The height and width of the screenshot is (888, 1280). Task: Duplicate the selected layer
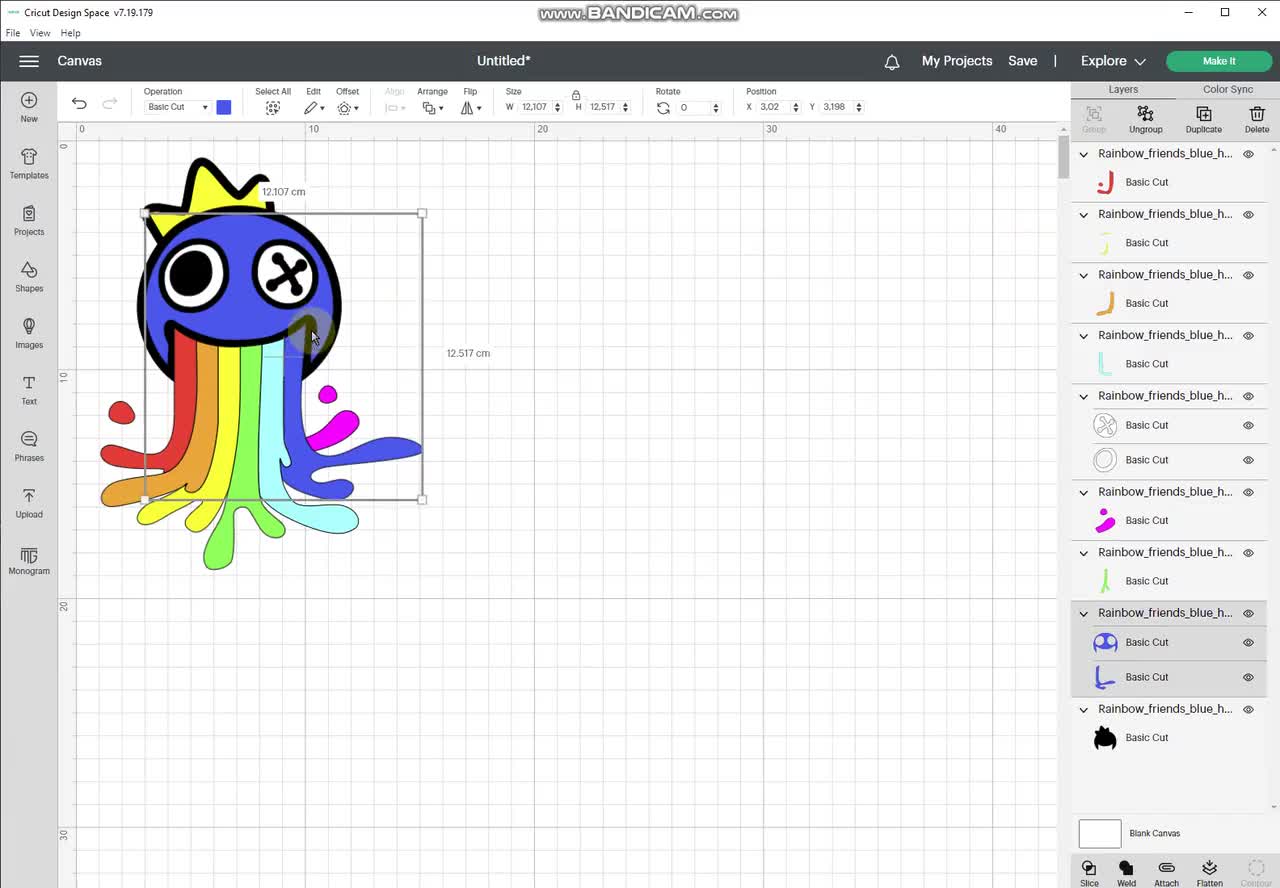(1203, 120)
